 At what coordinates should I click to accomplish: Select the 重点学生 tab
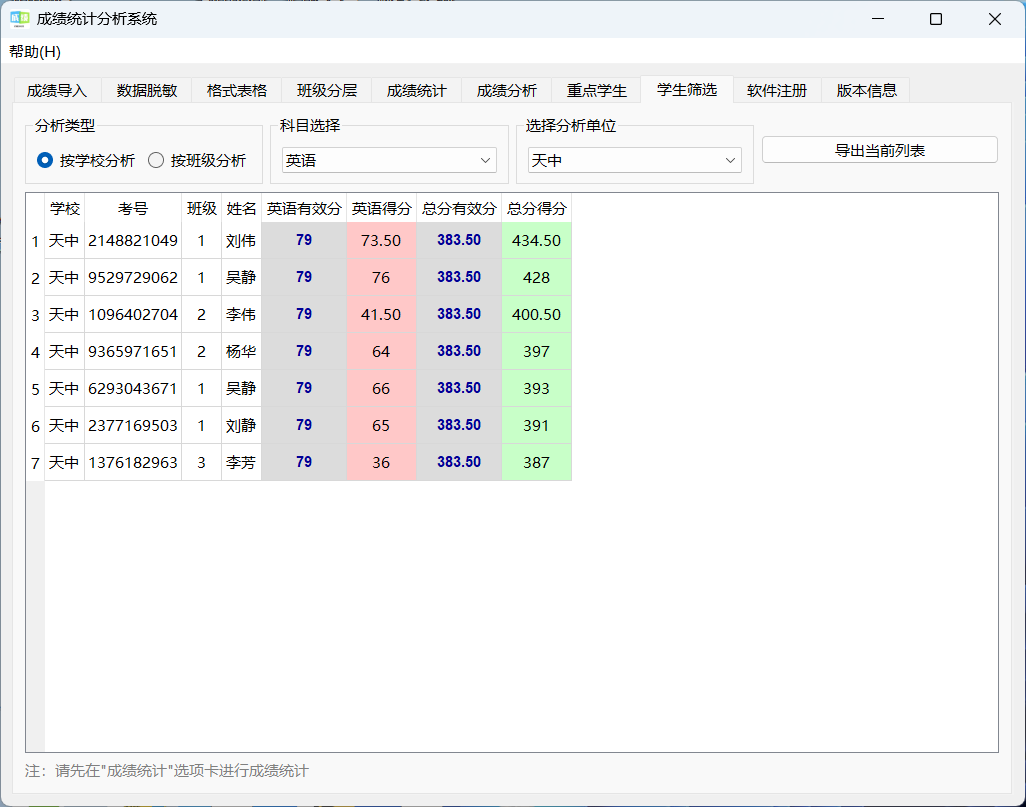(596, 89)
